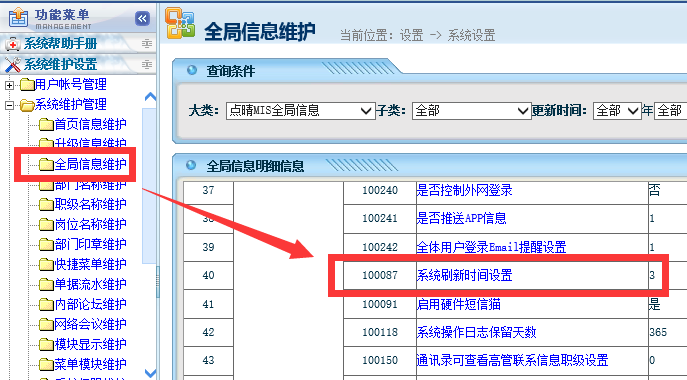Toggle the 系统维护设置 section collapse button
The image size is (687, 380).
coord(146,65)
